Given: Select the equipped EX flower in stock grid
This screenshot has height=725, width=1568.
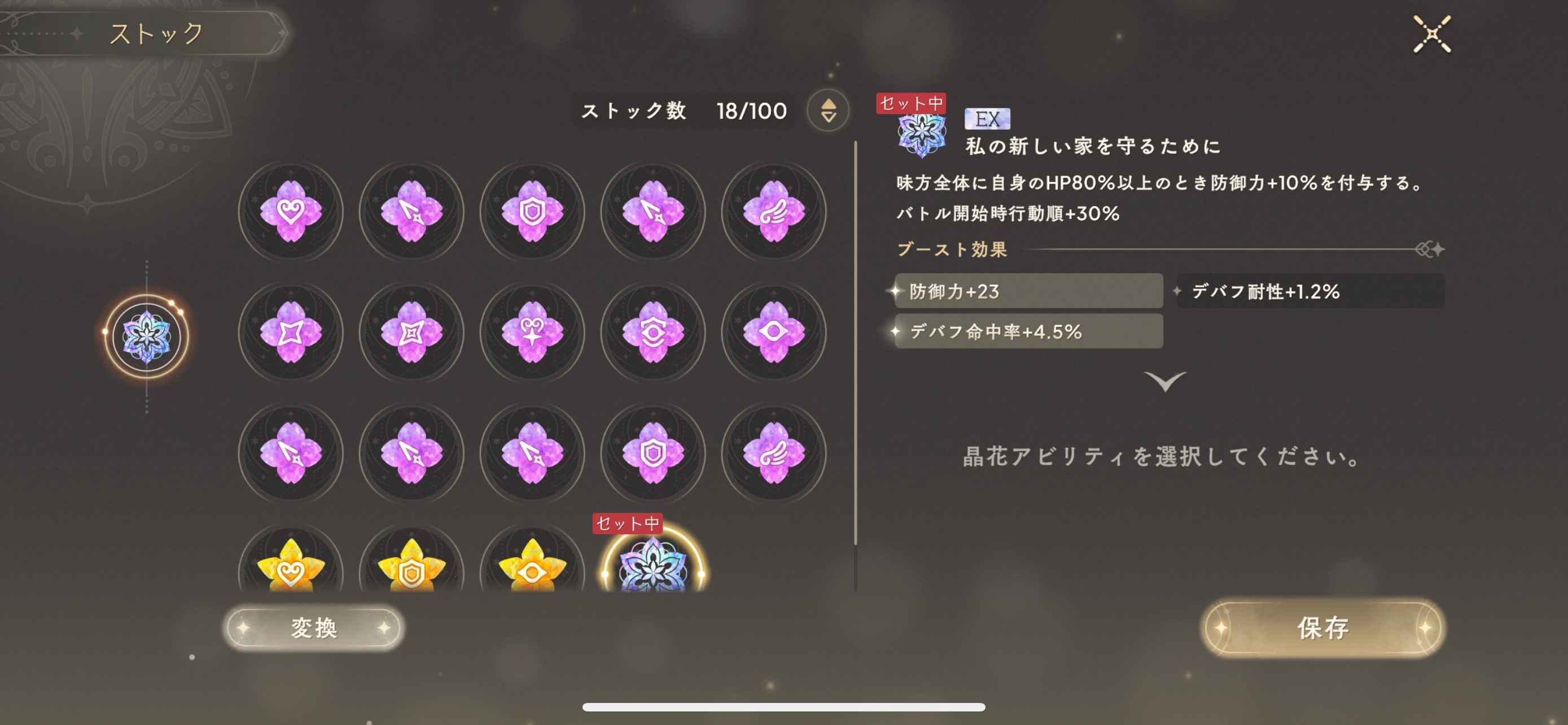Looking at the screenshot, I should click(652, 560).
